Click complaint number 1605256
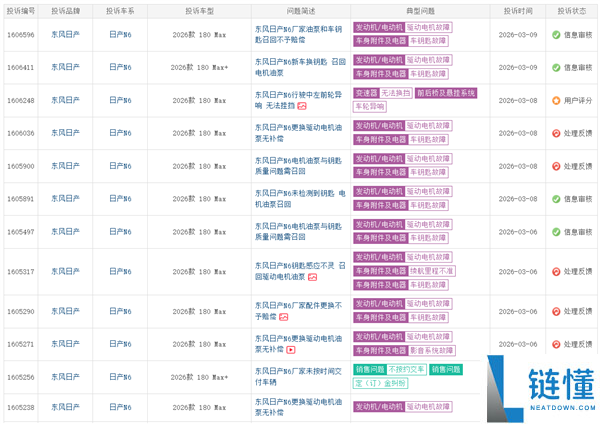This screenshot has height=424, width=600. tap(21, 377)
